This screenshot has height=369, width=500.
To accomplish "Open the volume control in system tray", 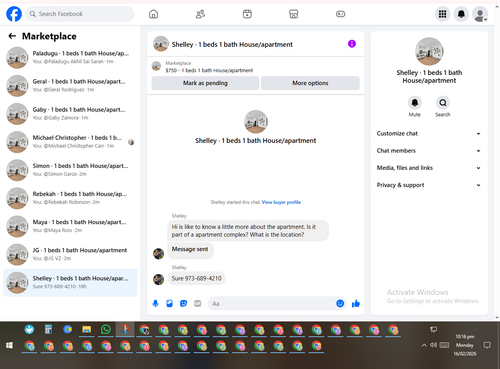I will pyautogui.click(x=434, y=345).
